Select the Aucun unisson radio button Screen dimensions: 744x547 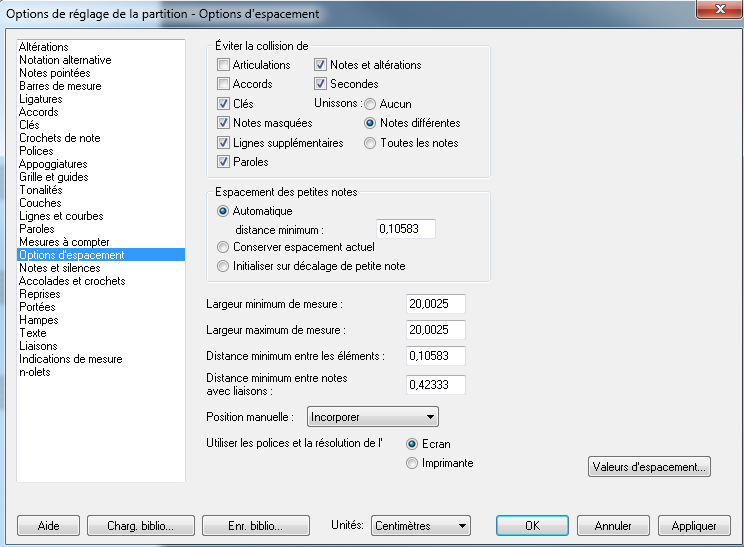370,104
